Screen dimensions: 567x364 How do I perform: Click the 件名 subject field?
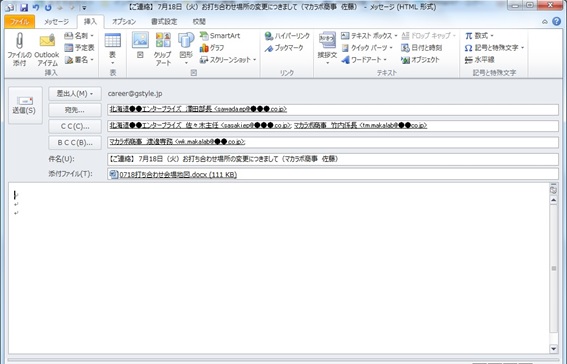point(333,159)
